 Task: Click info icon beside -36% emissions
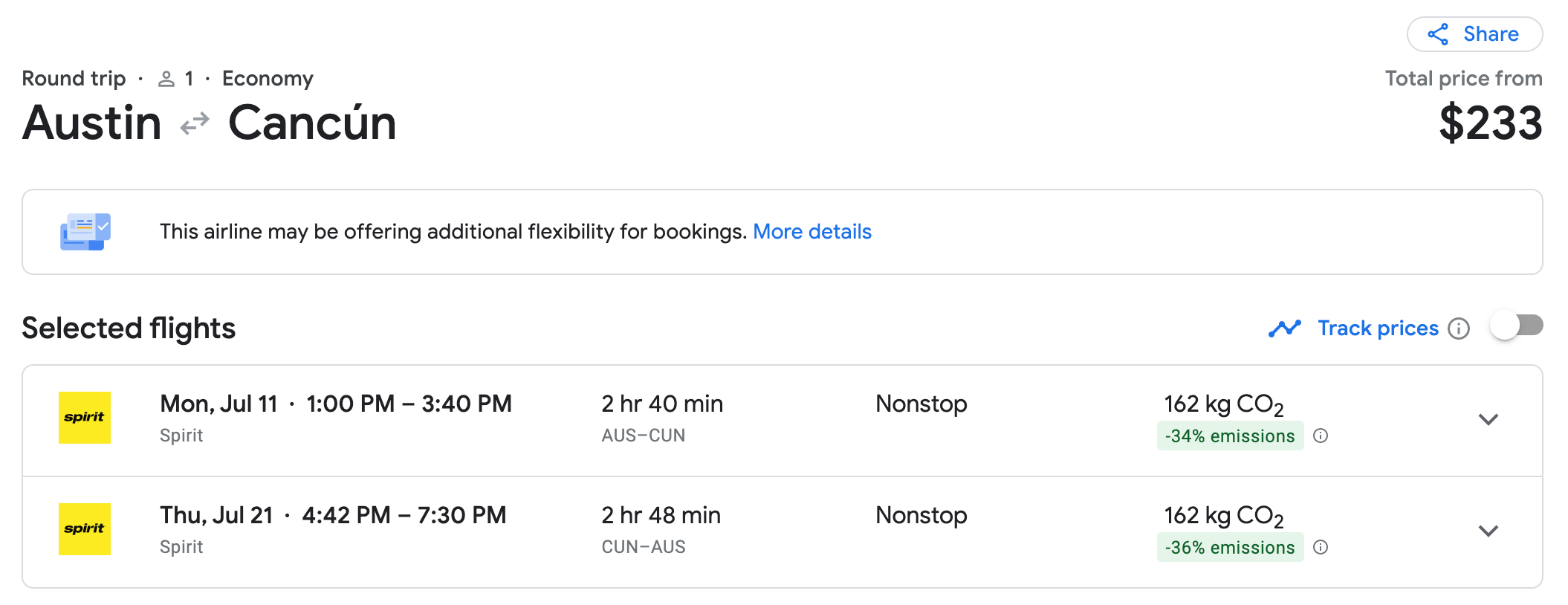coord(1321,548)
